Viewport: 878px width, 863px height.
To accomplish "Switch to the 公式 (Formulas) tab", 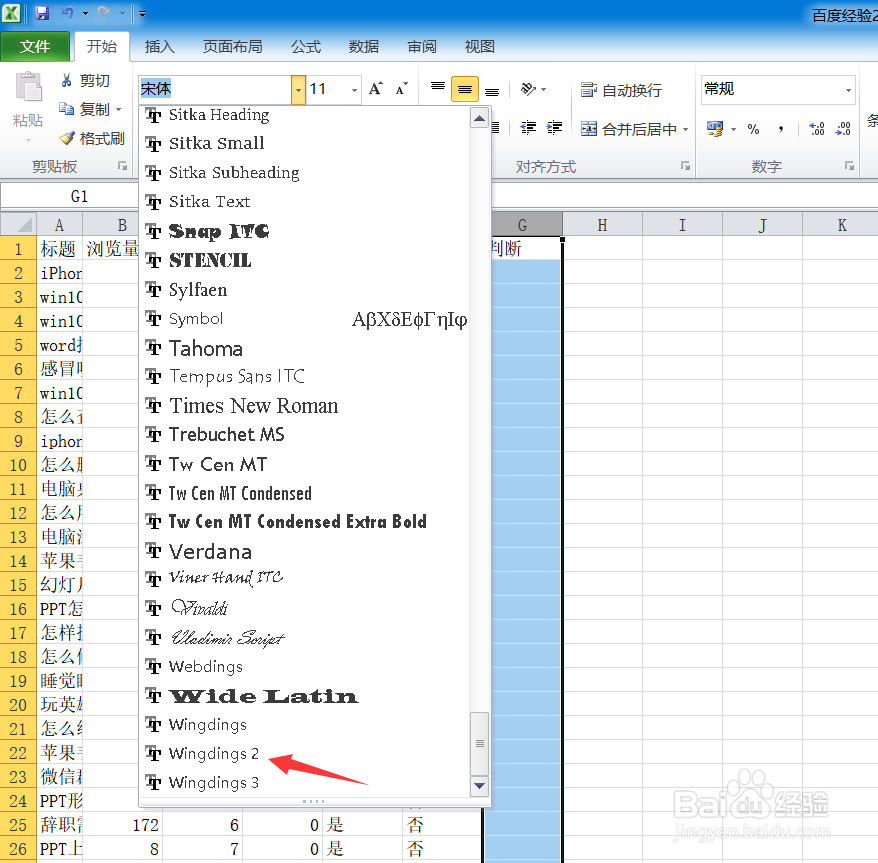I will tap(306, 46).
